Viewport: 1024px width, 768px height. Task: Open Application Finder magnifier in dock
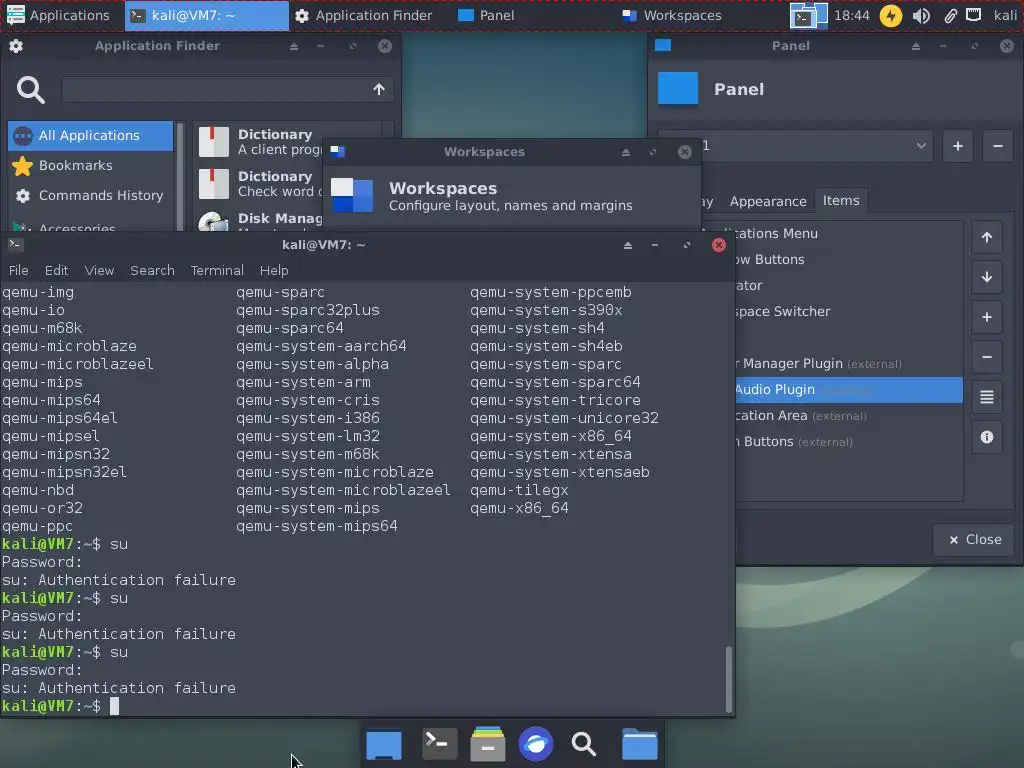[x=584, y=744]
